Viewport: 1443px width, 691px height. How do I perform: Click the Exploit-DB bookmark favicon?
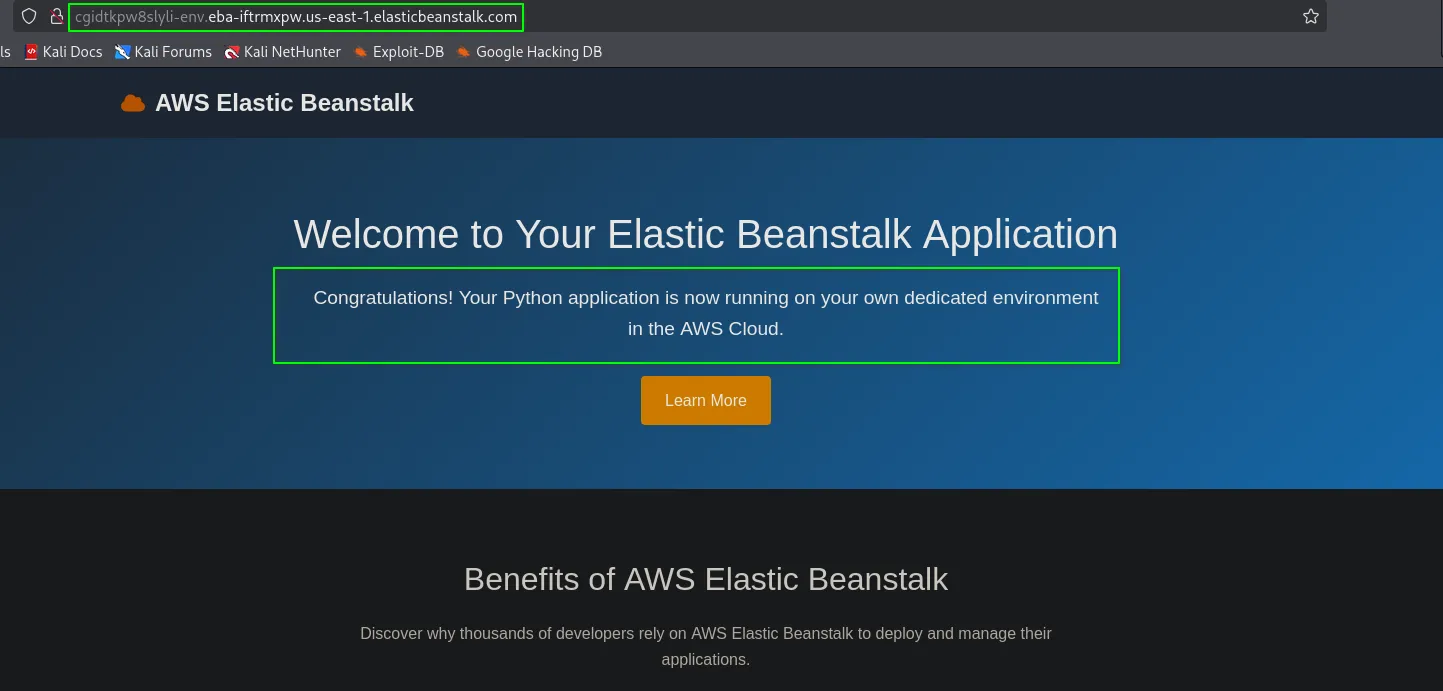pyautogui.click(x=360, y=52)
